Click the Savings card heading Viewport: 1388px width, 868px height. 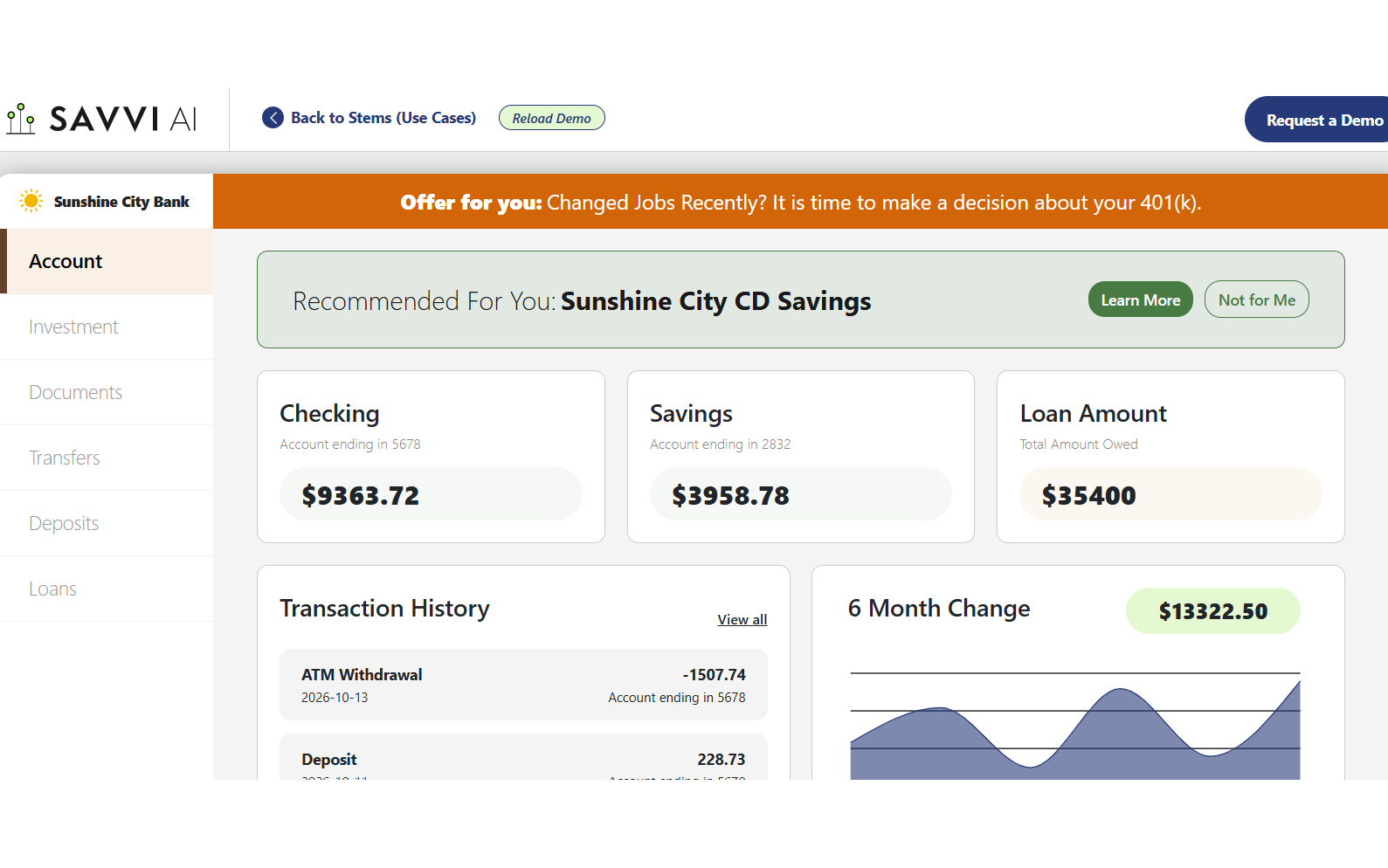(691, 413)
